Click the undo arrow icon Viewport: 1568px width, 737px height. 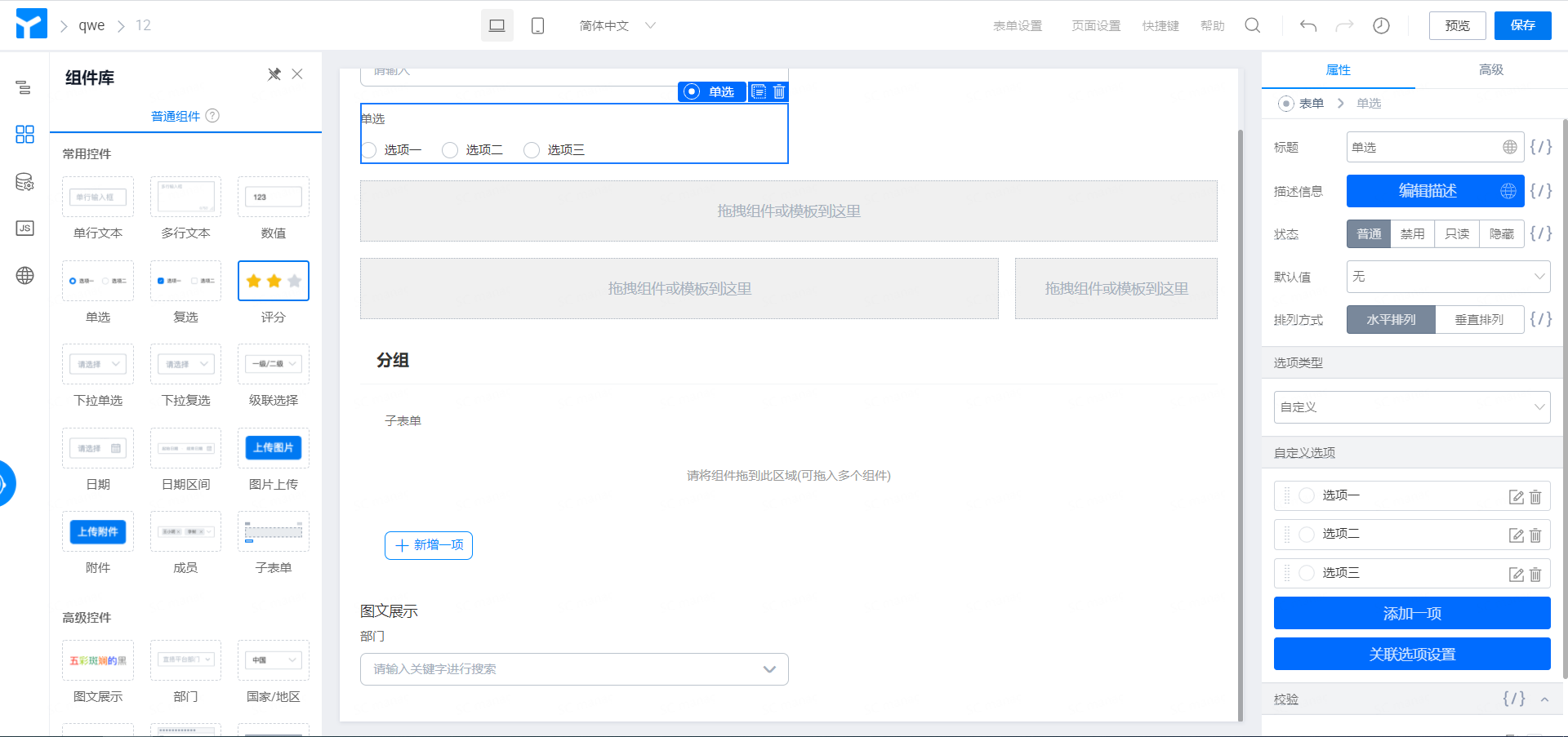[1307, 25]
